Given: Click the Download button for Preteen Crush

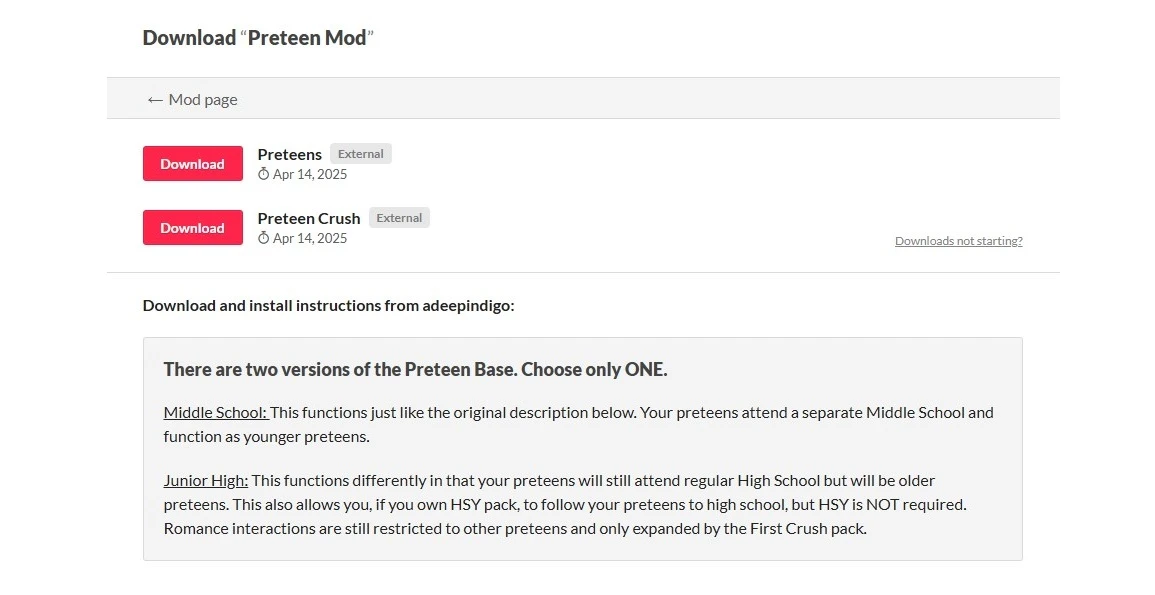Looking at the screenshot, I should 192,228.
